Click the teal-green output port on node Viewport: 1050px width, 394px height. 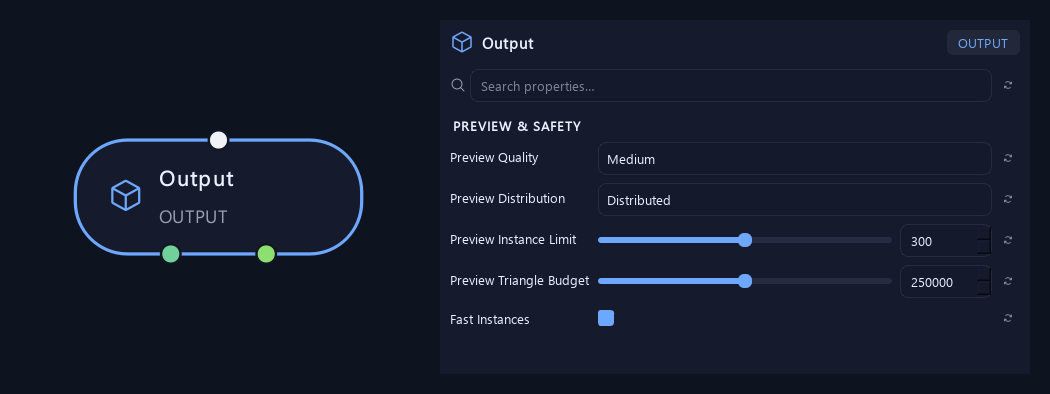coord(171,254)
